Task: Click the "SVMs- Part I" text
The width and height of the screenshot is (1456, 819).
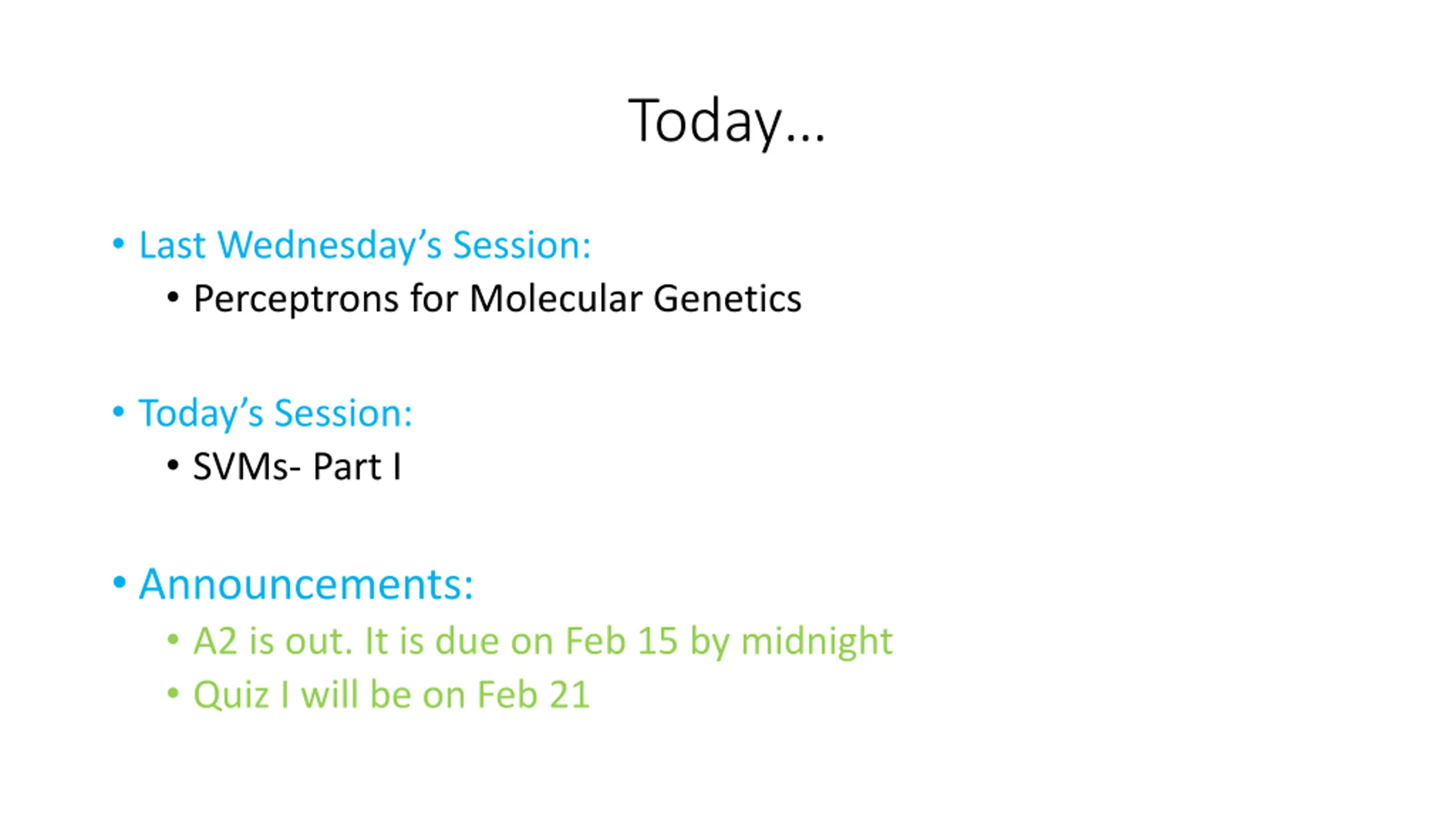Action: (x=297, y=467)
